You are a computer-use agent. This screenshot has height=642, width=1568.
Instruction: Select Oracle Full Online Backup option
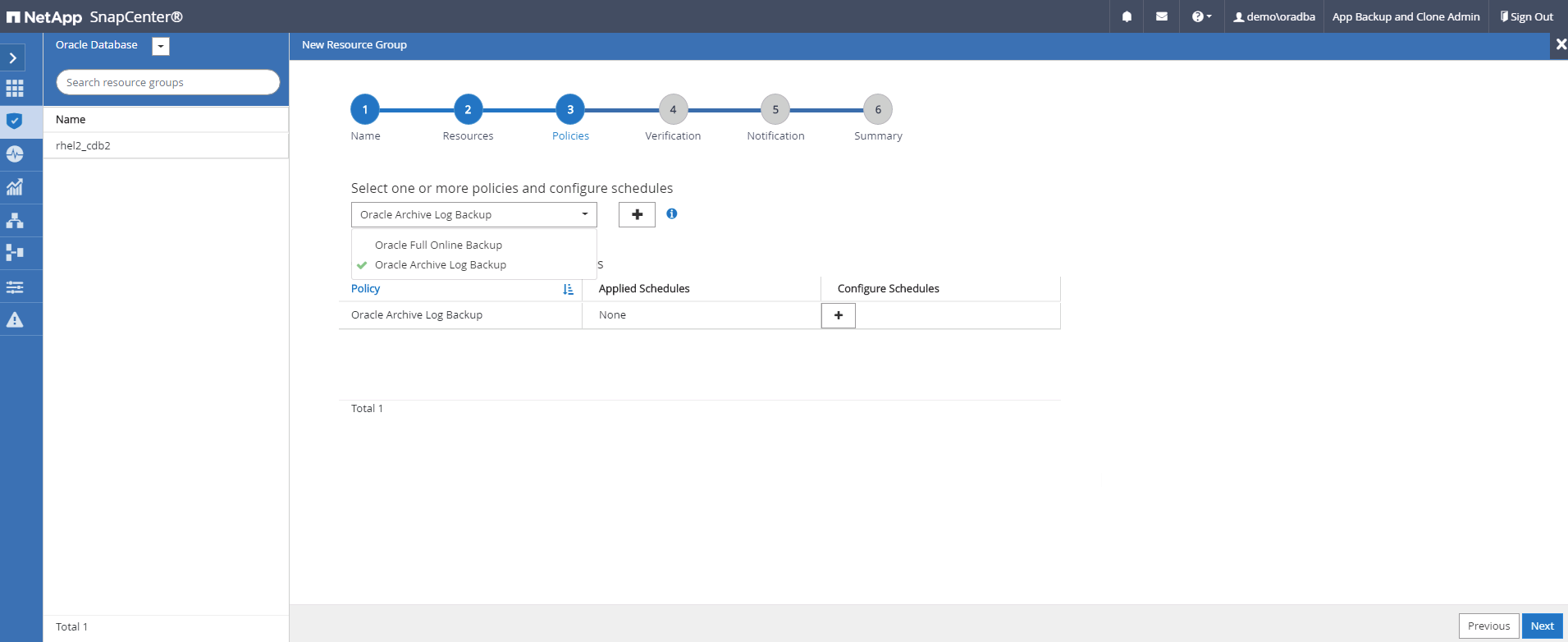[438, 245]
